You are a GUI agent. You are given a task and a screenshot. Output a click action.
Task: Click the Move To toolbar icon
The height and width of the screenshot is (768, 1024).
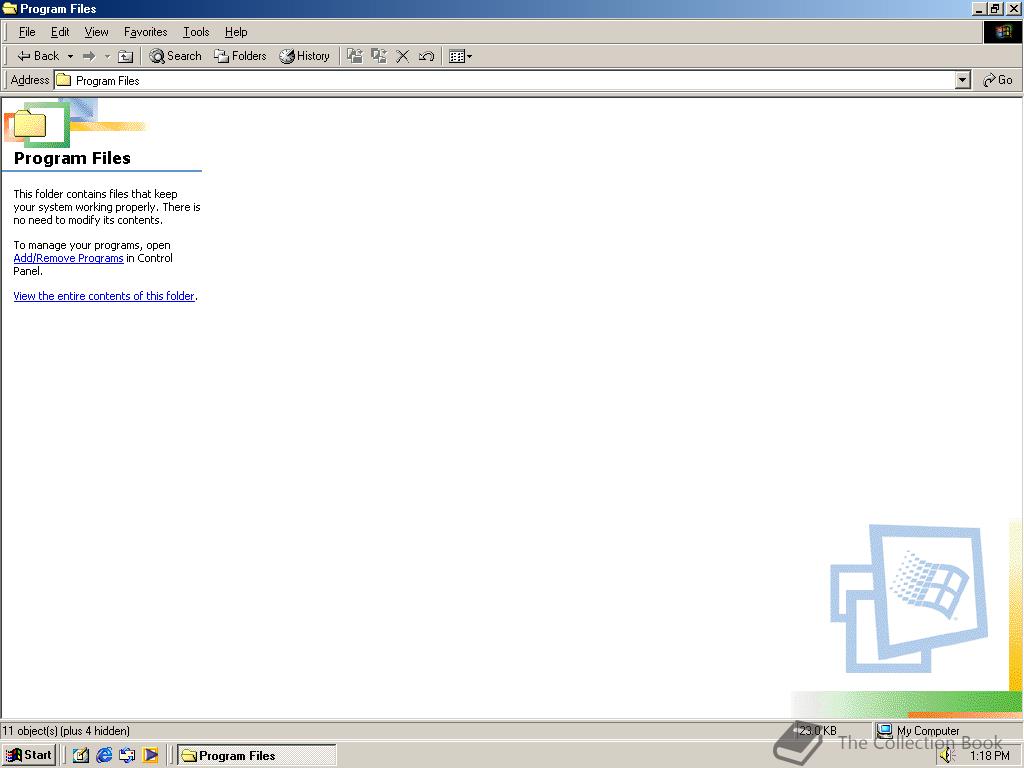pyautogui.click(x=354, y=56)
